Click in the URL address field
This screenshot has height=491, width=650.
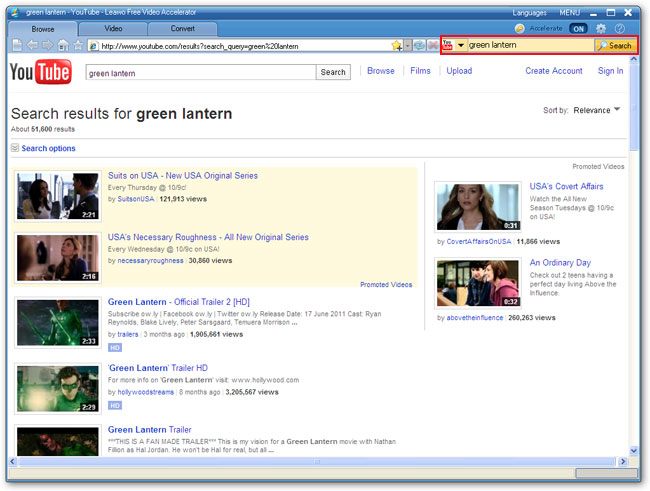(245, 46)
